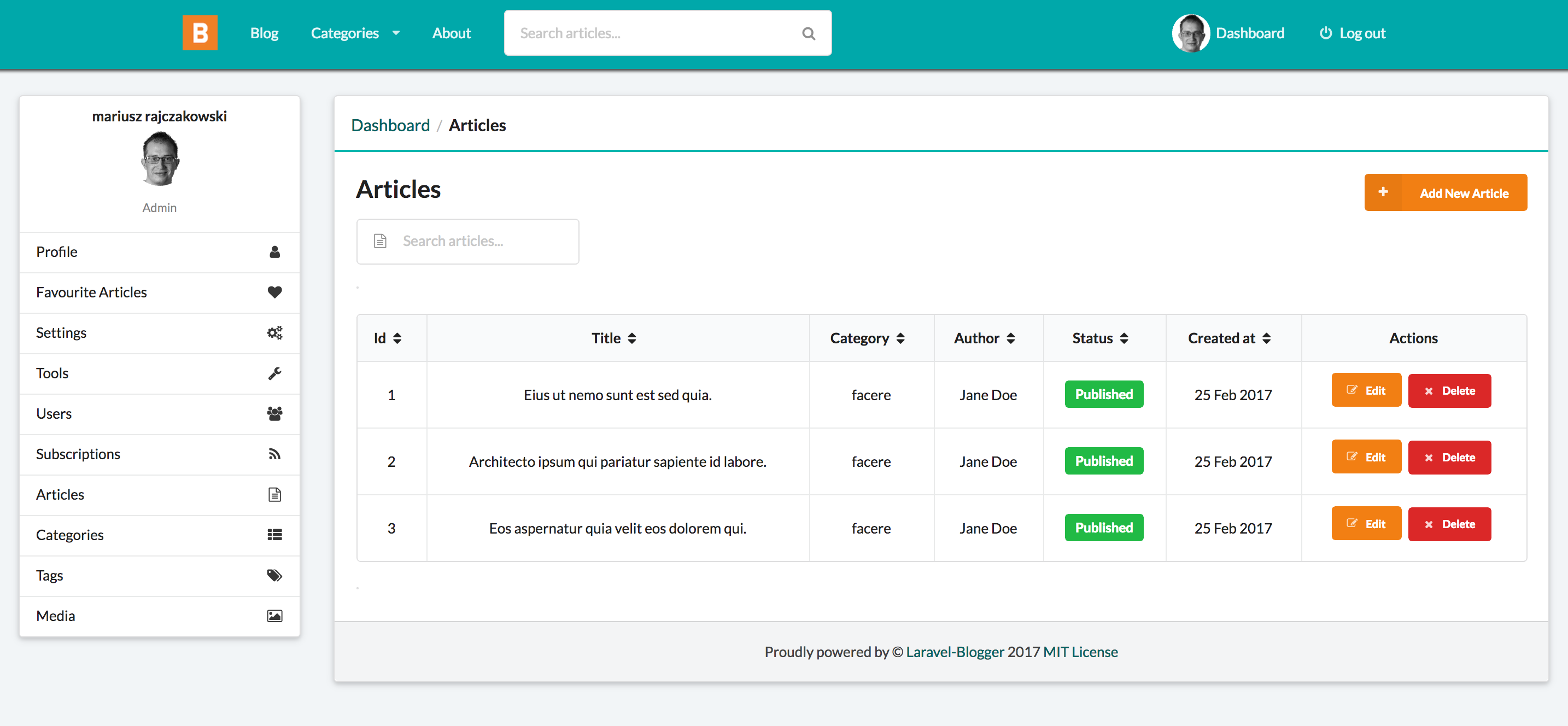
Task: Select the heart icon for Favourite Articles
Action: coord(274,292)
